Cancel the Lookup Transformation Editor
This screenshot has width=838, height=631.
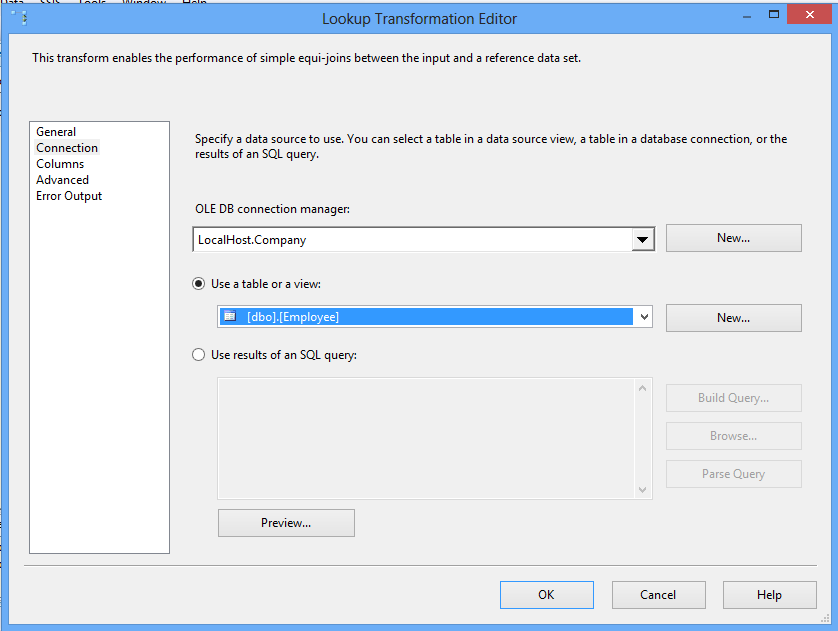coord(658,595)
